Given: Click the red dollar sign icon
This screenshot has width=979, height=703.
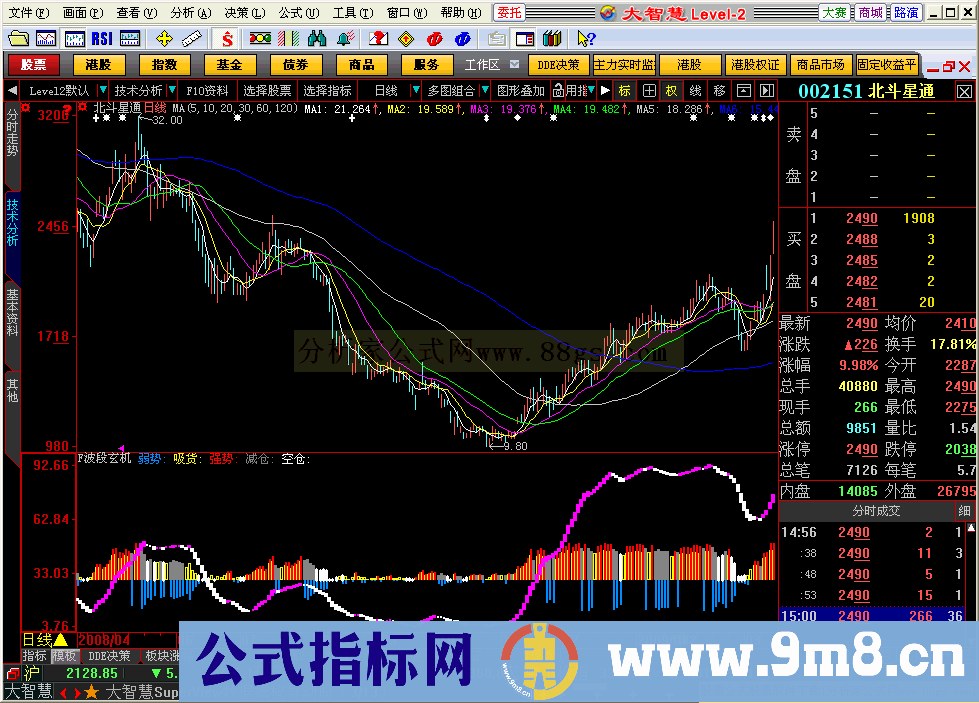Looking at the screenshot, I should [x=227, y=39].
